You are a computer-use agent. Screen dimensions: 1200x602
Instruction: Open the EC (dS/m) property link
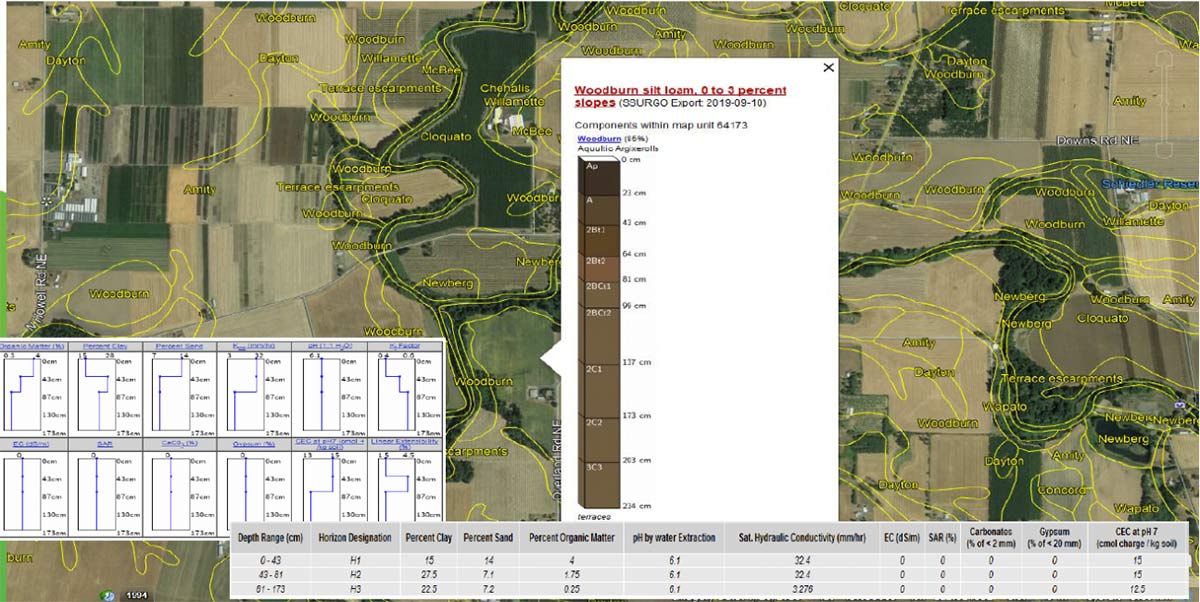point(31,441)
